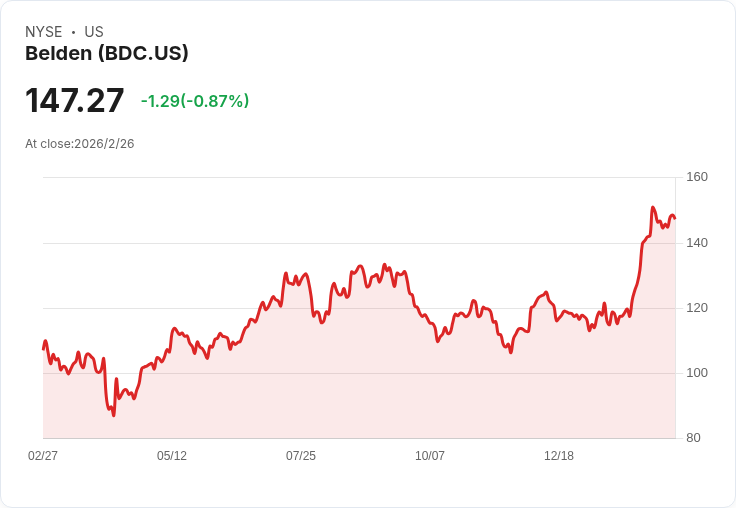736x508 pixels.
Task: Click the 80 y-axis price label
Action: (693, 438)
